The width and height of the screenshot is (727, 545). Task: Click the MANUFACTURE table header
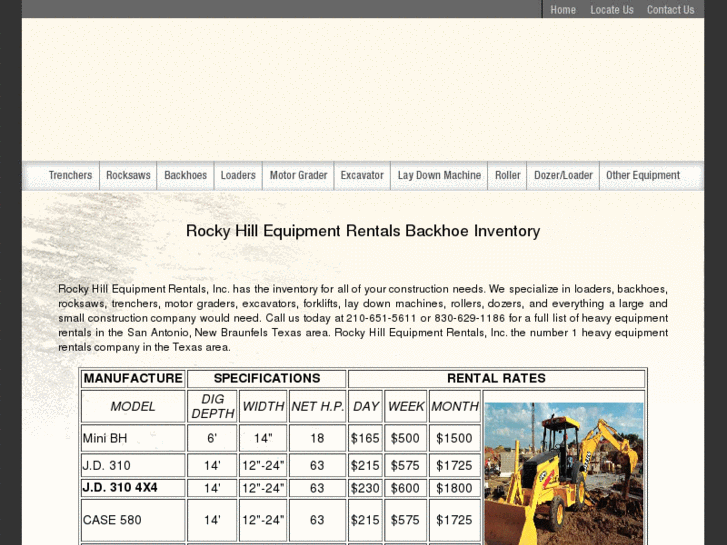click(x=133, y=378)
